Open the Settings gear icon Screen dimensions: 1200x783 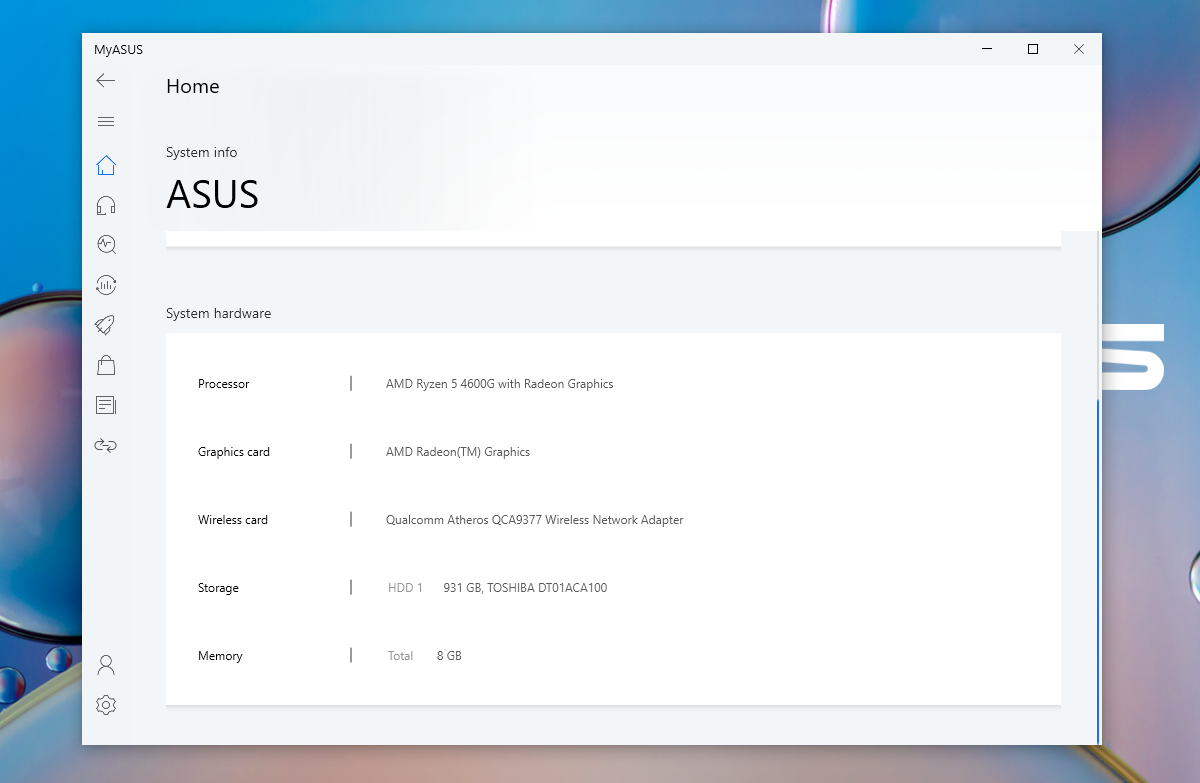click(106, 705)
